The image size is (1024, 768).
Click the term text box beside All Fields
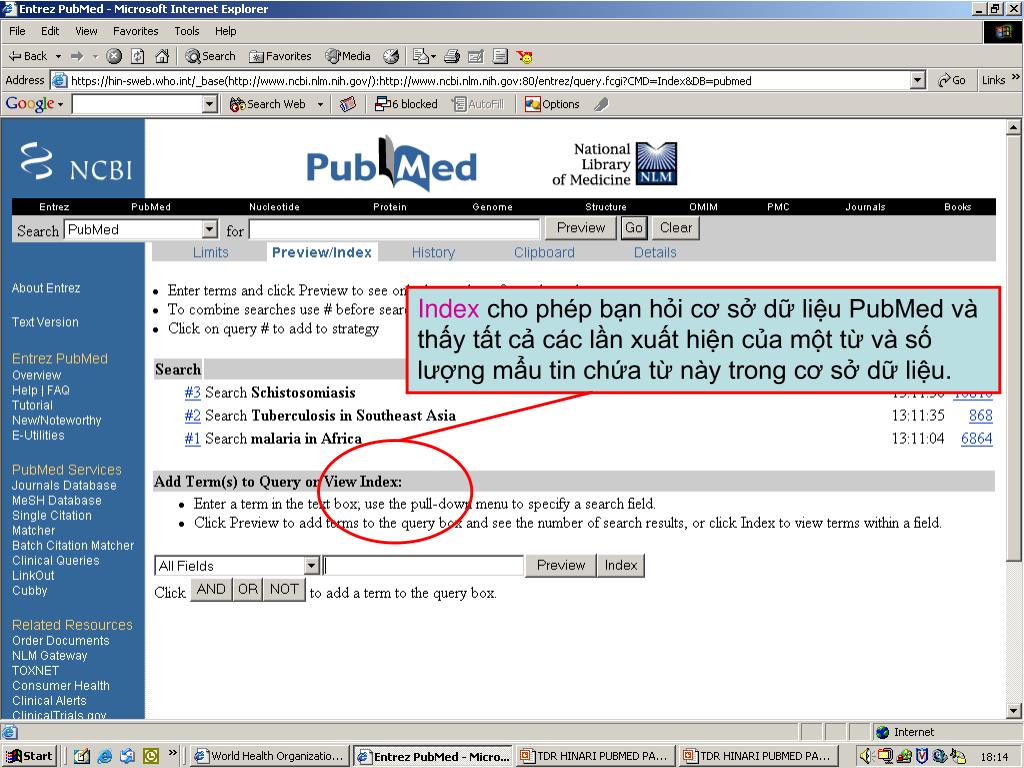tap(424, 566)
